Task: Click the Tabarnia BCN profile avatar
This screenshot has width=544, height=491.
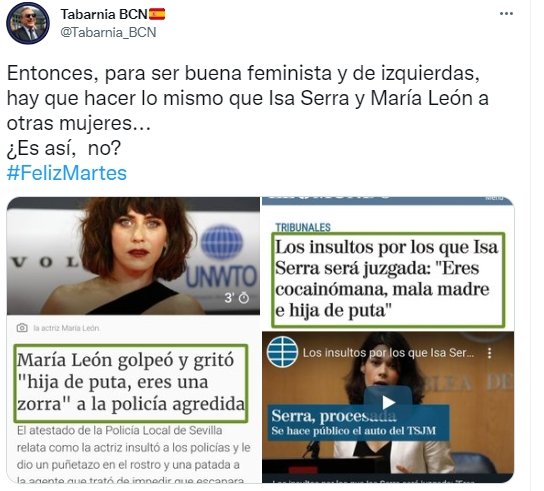Action: [28, 23]
